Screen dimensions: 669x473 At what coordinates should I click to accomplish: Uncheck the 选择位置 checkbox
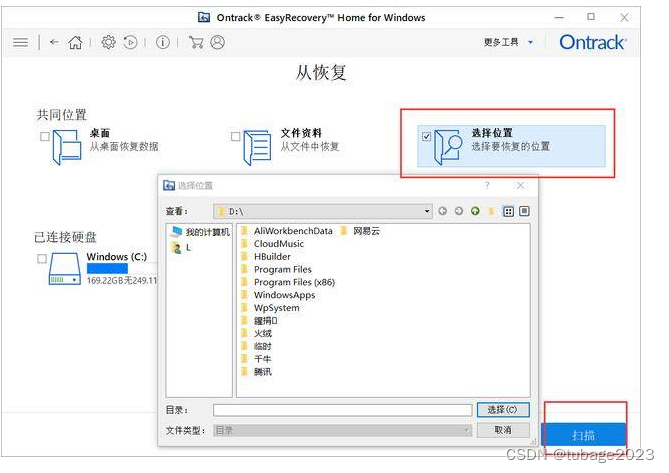426,136
